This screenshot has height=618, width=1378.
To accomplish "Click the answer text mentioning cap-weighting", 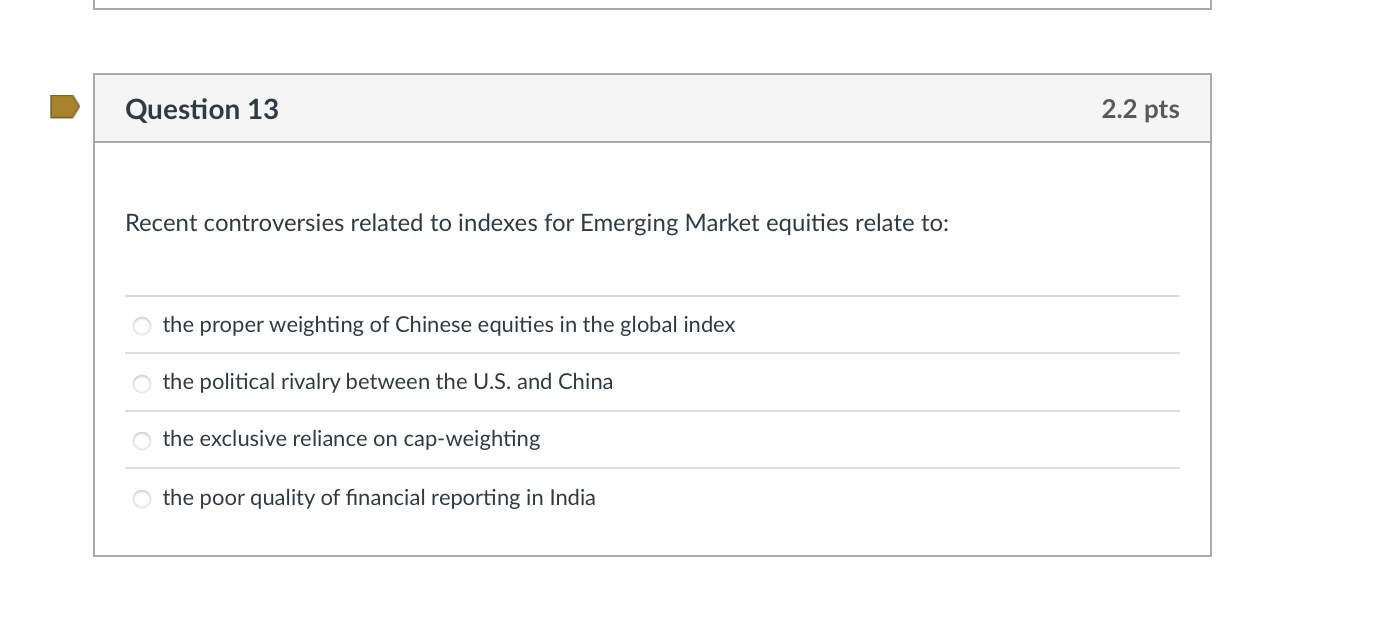I will [x=351, y=439].
